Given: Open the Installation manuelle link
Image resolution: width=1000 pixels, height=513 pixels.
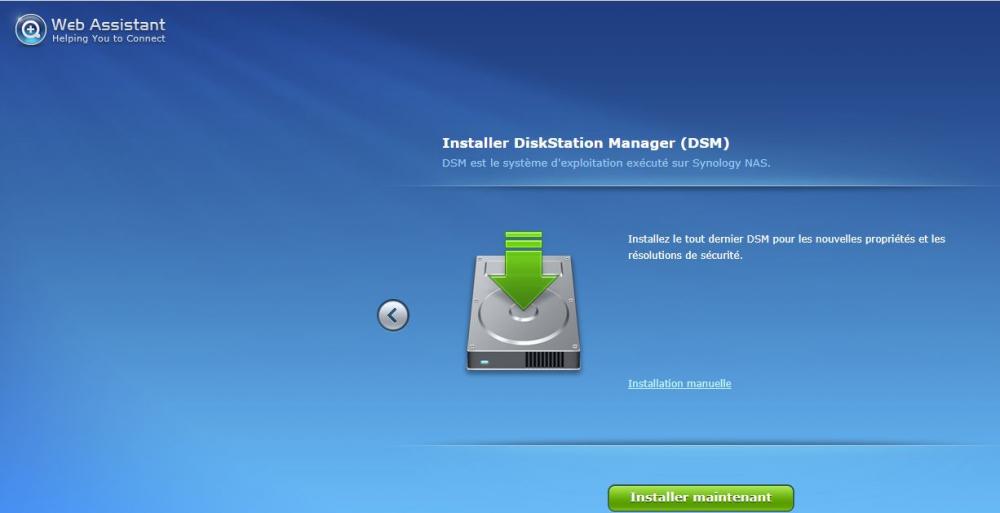Looking at the screenshot, I should click(x=679, y=383).
